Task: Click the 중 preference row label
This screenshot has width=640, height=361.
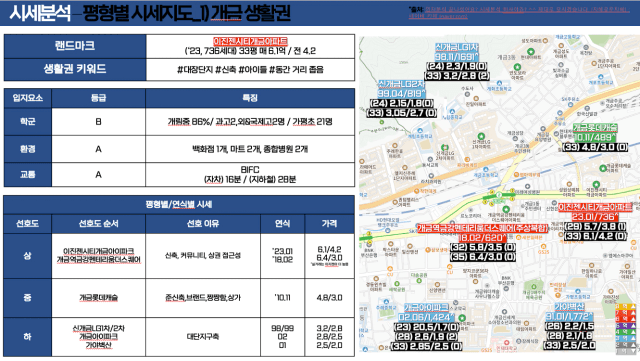Action: (27, 298)
